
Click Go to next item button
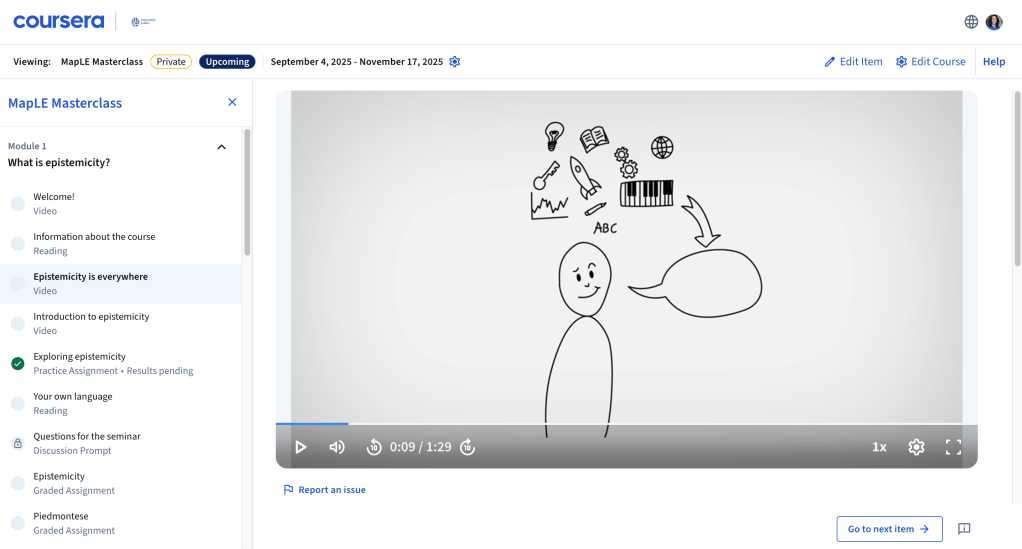[889, 529]
